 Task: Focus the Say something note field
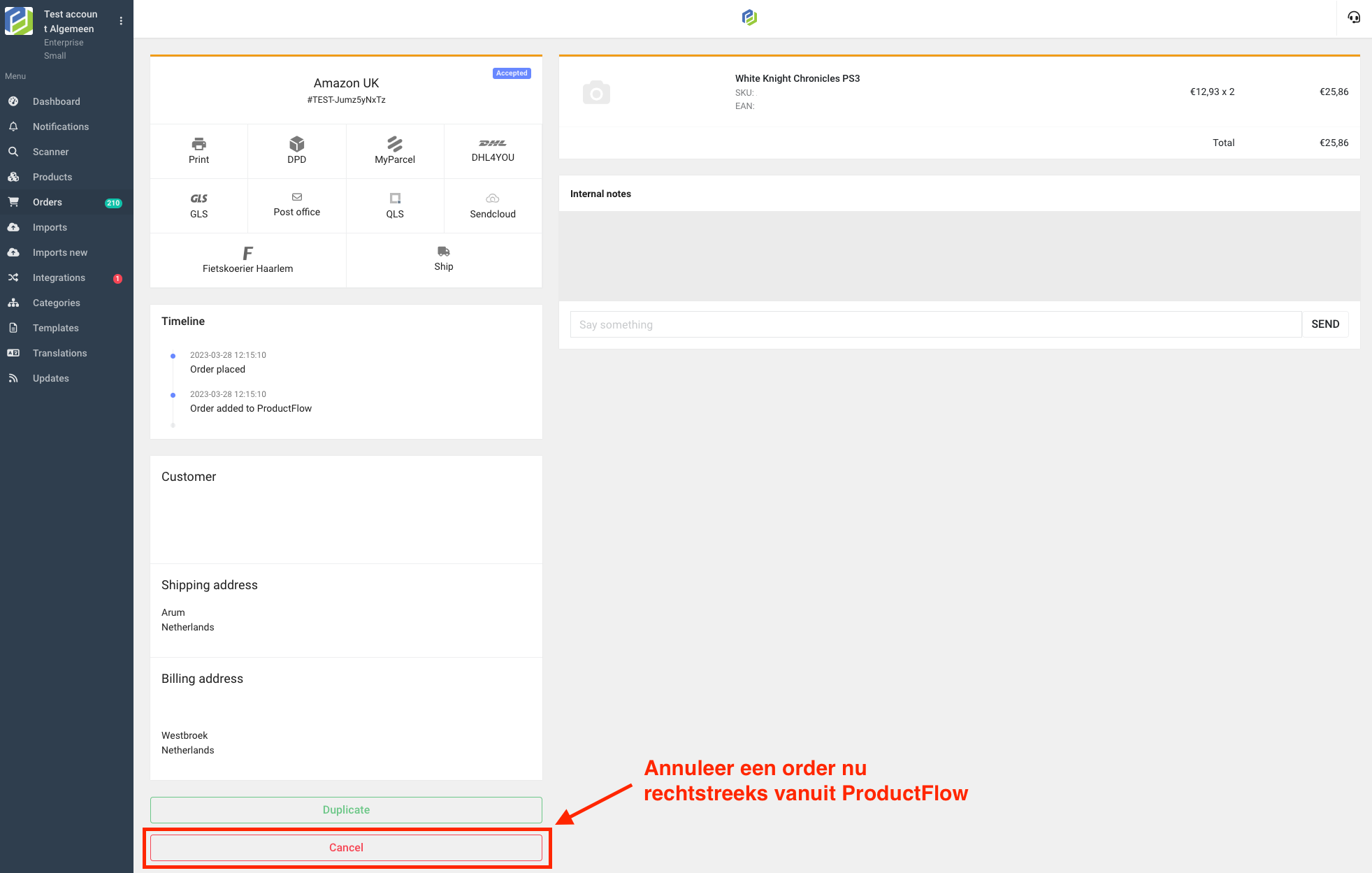point(935,324)
